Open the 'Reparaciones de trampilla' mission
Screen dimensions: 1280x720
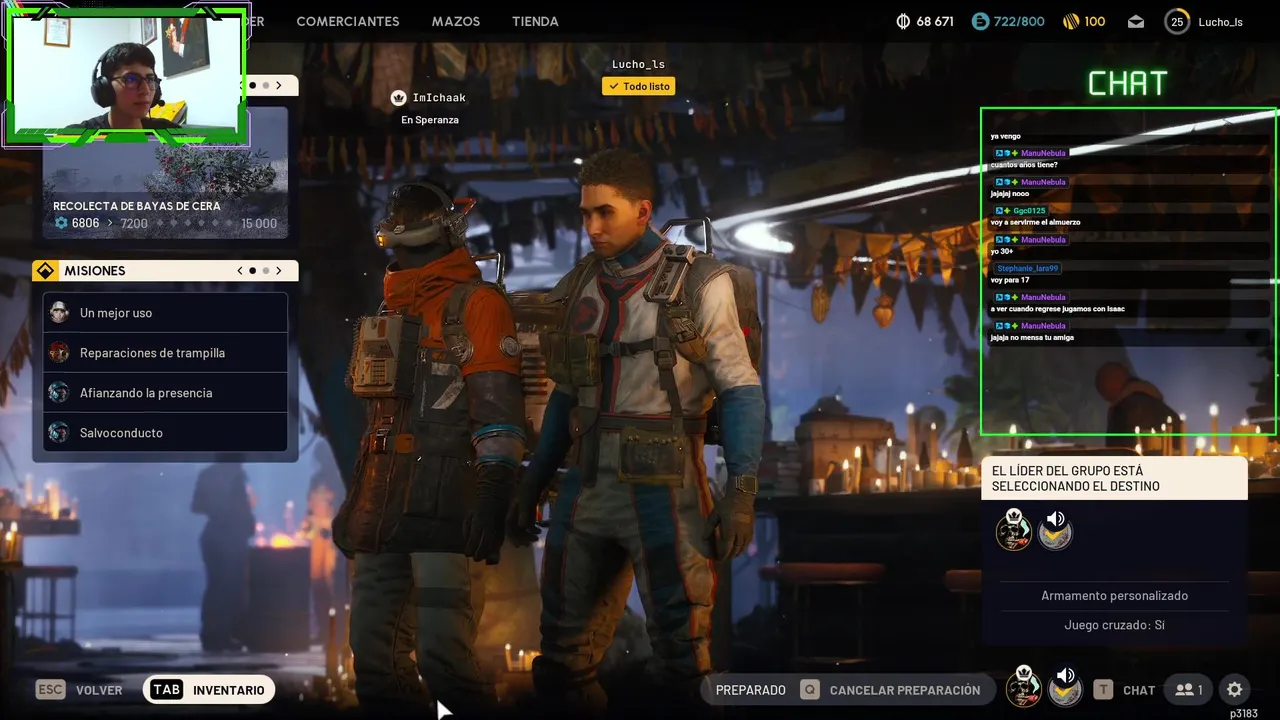click(165, 353)
